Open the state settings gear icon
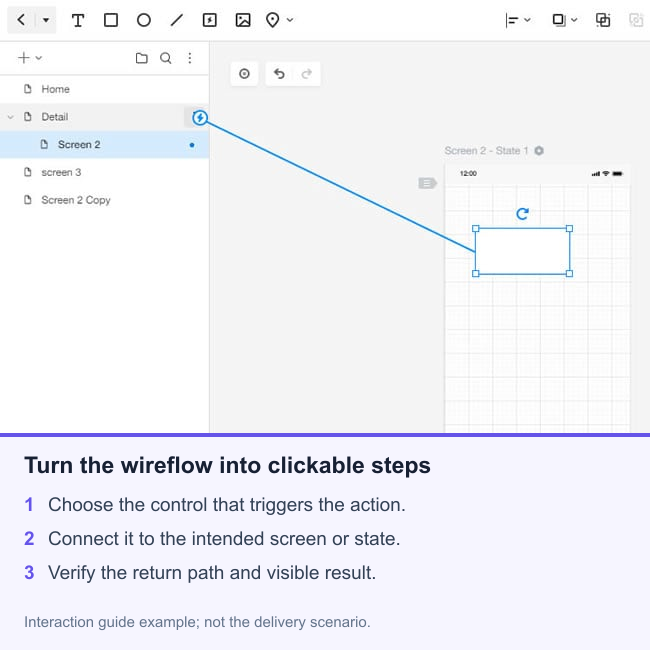 click(539, 150)
